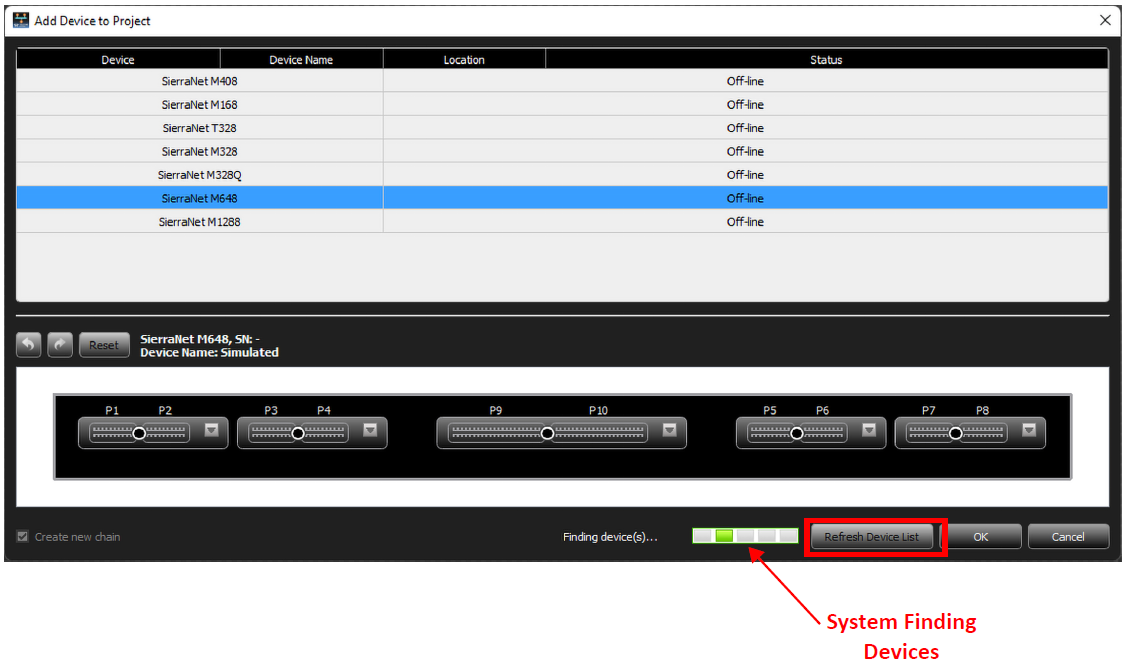Click the undo arrow icon beside Reset

(29, 345)
